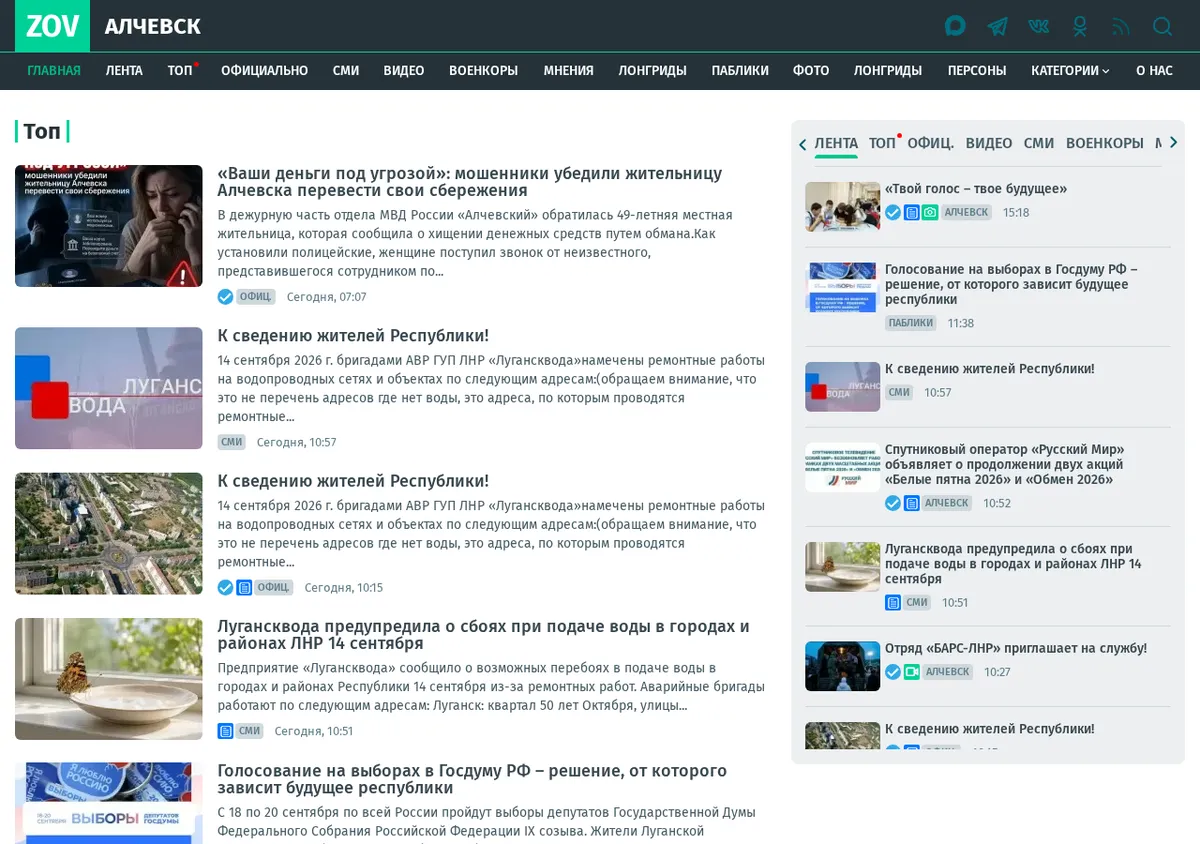
Task: Open sidebar story 'Отряд «БАРС-ЛНР» приглашает на службу!'
Action: [1016, 648]
